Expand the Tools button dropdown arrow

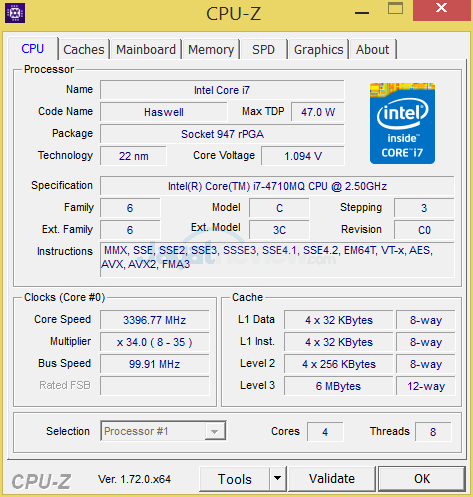pos(277,479)
